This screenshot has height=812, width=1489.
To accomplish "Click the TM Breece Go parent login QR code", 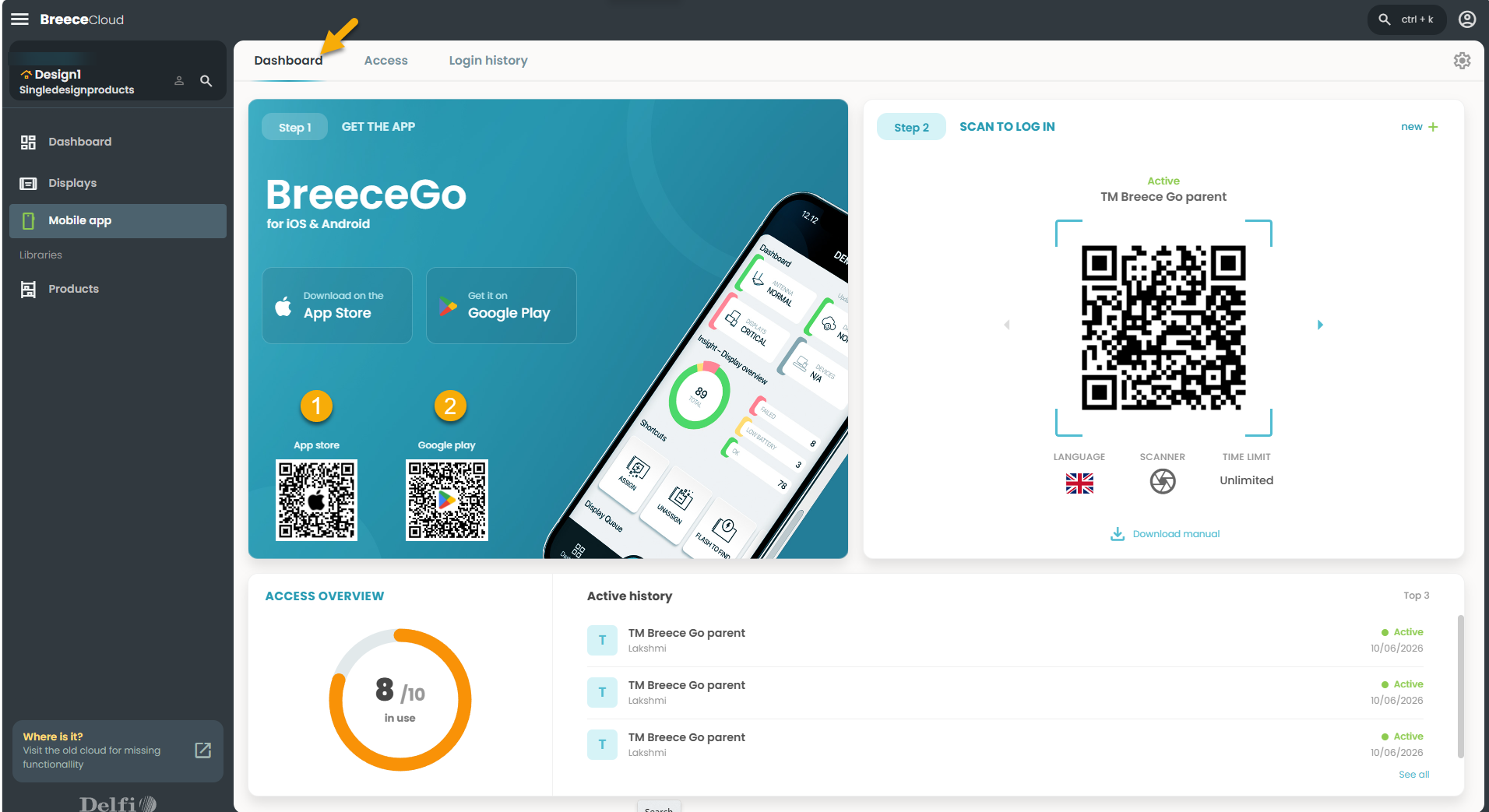I will (1163, 328).
